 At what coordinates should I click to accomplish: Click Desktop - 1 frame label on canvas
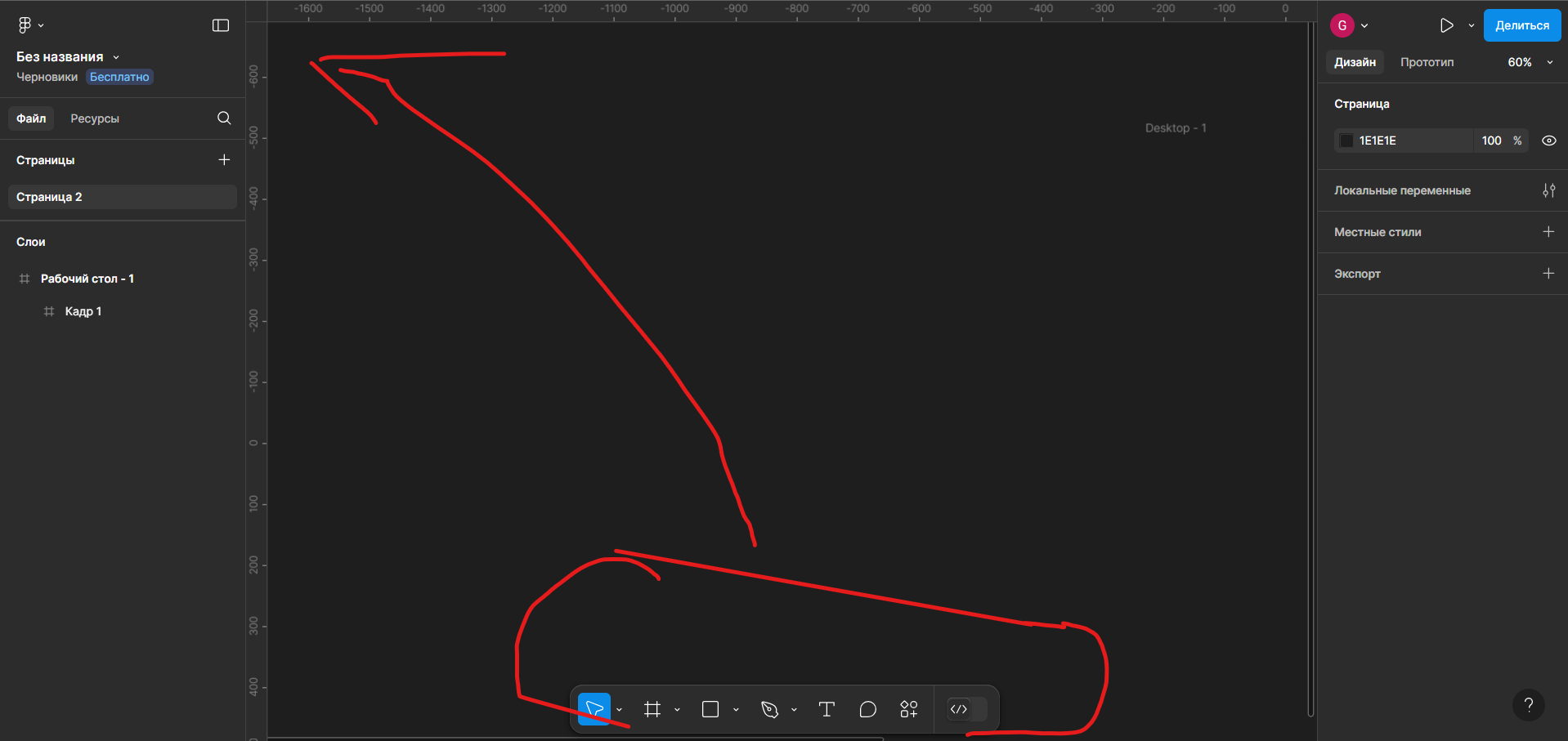click(x=1176, y=128)
